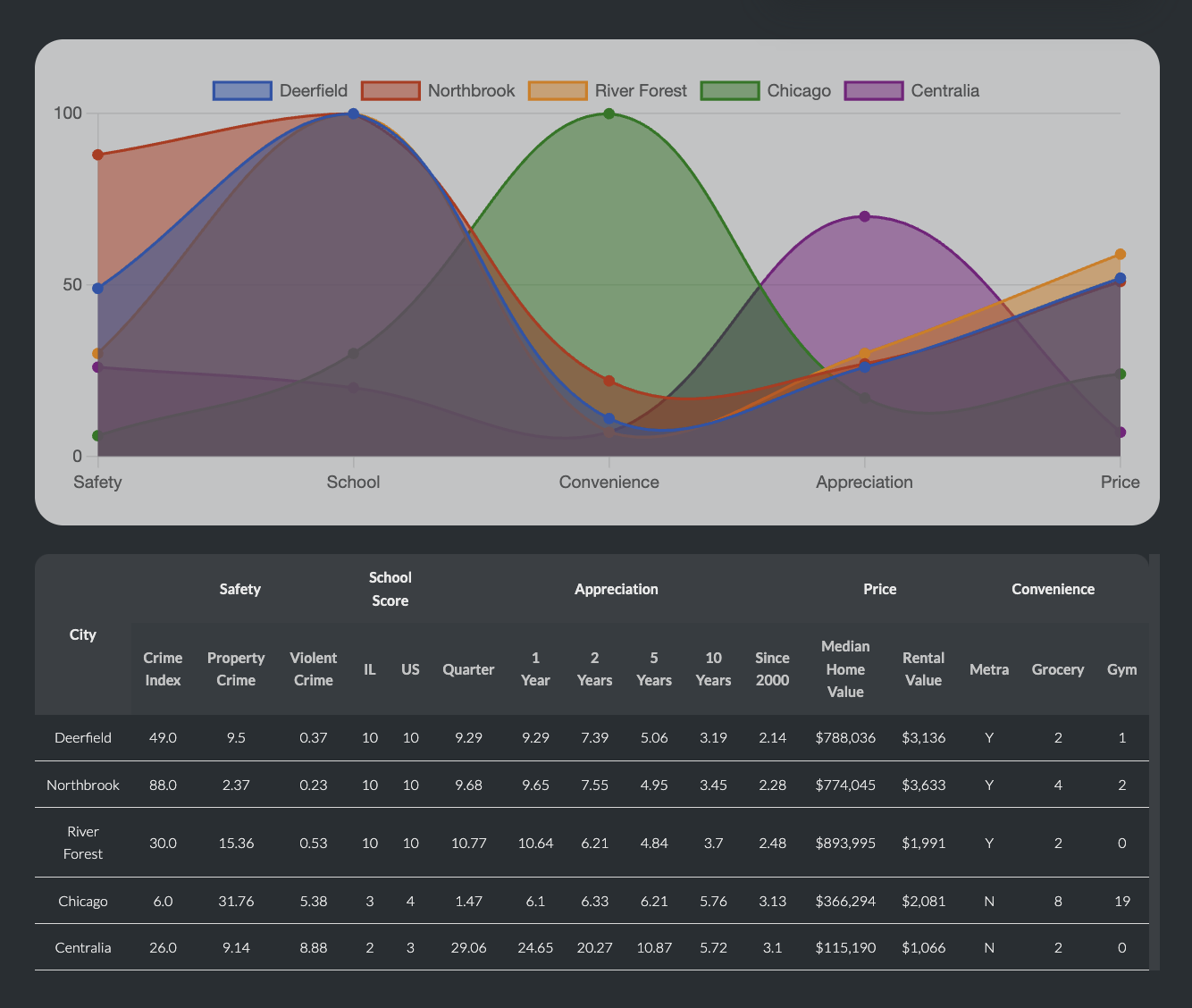The image size is (1192, 1008).
Task: Select Deerfield's Safety data point at 49
Action: [x=98, y=289]
